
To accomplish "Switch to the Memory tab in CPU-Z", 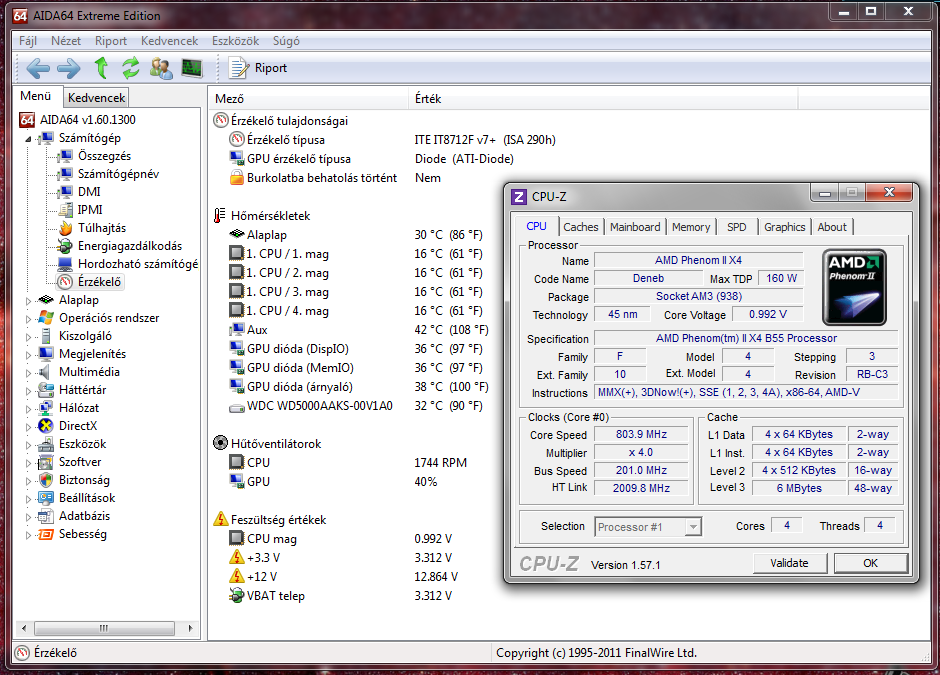I will point(691,227).
